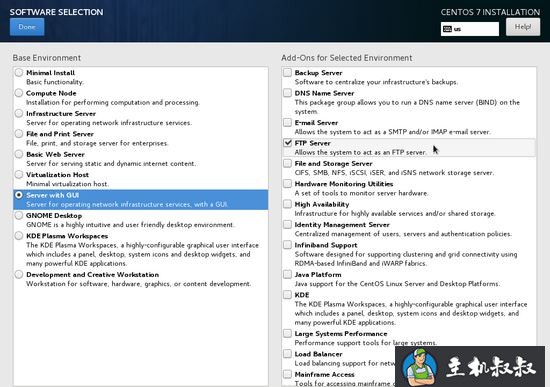Choose Infrastructure Server radio button
Viewport: 550px width, 387px height.
click(19, 113)
